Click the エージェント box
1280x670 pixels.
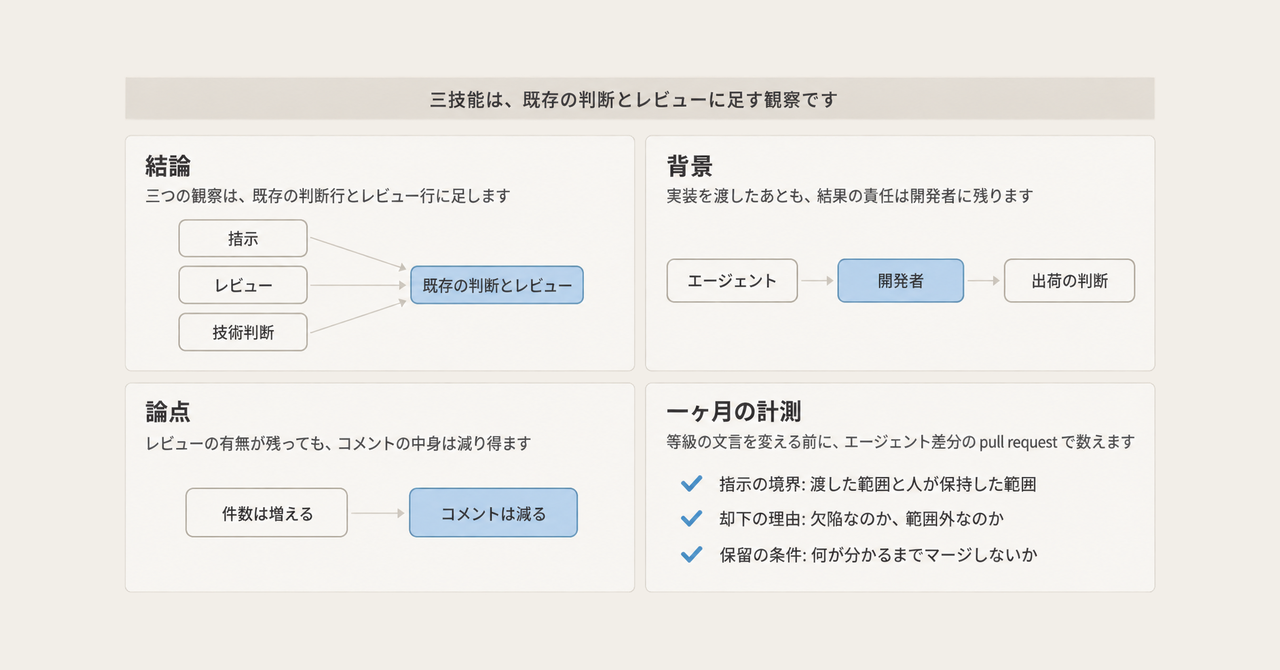click(732, 281)
